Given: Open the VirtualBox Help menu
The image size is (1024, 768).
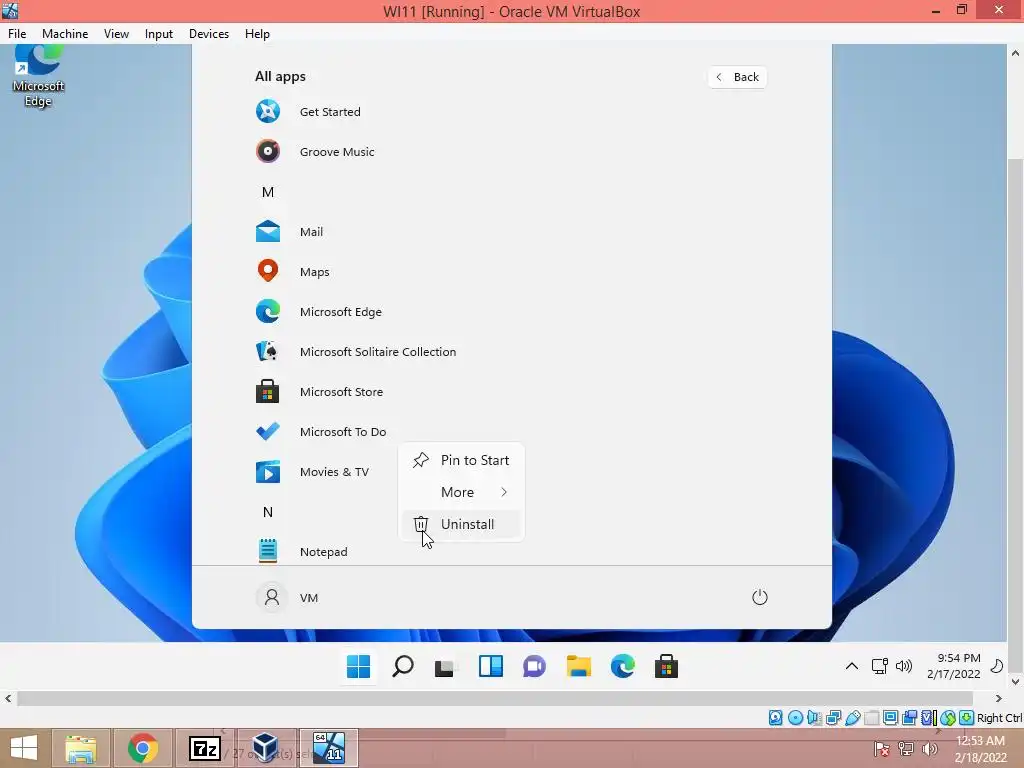Looking at the screenshot, I should pyautogui.click(x=257, y=34).
